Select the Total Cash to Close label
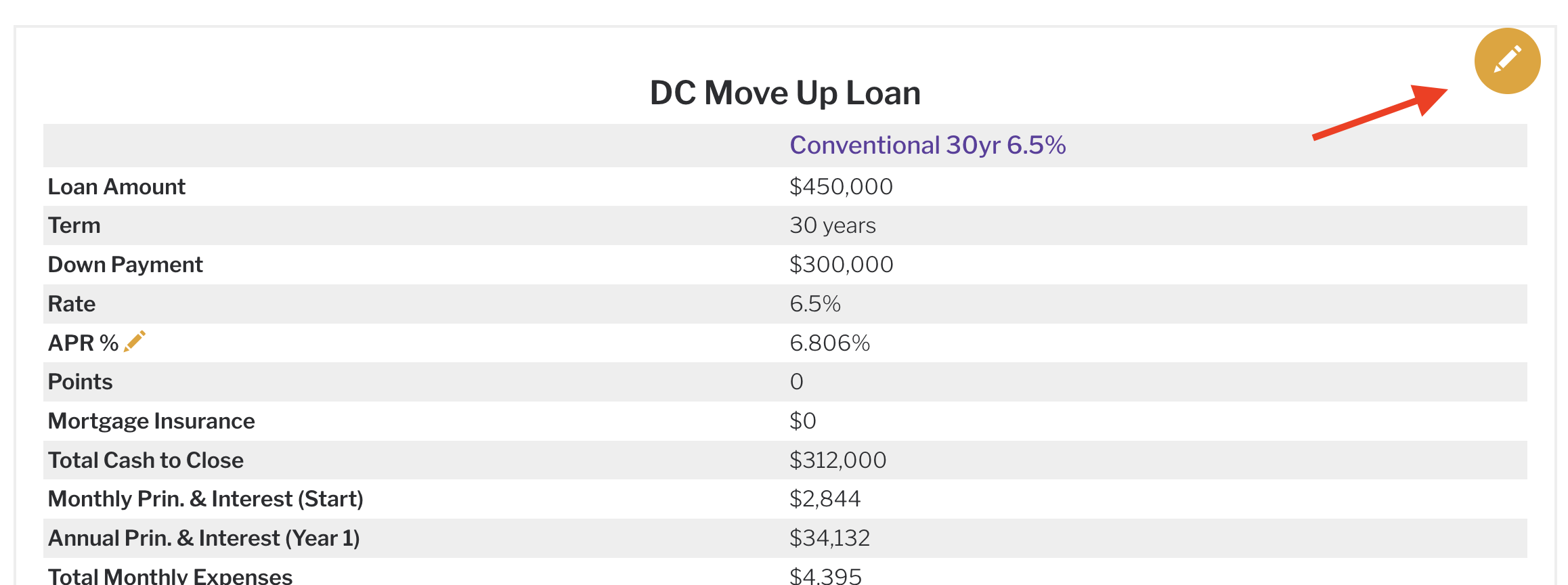The image size is (1568, 585). (x=146, y=460)
